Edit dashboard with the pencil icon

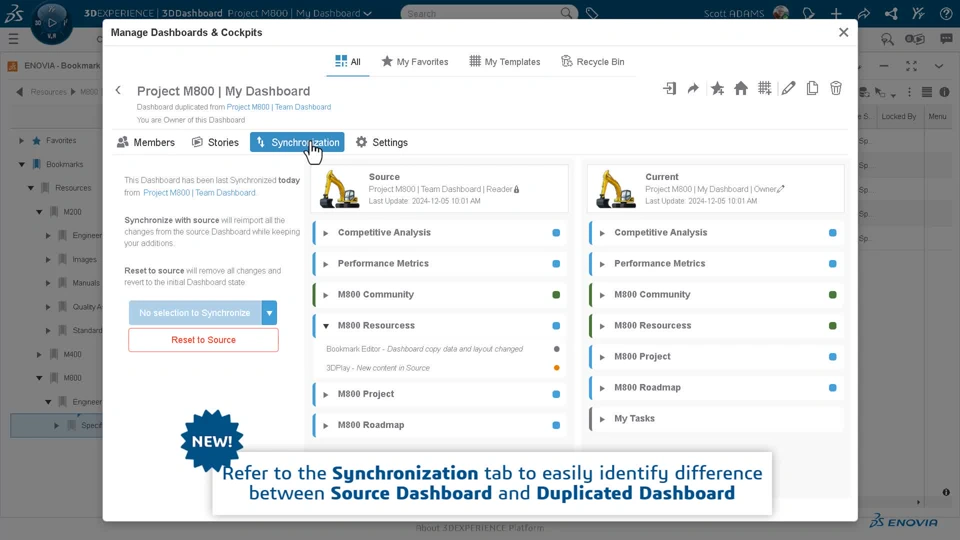click(789, 88)
